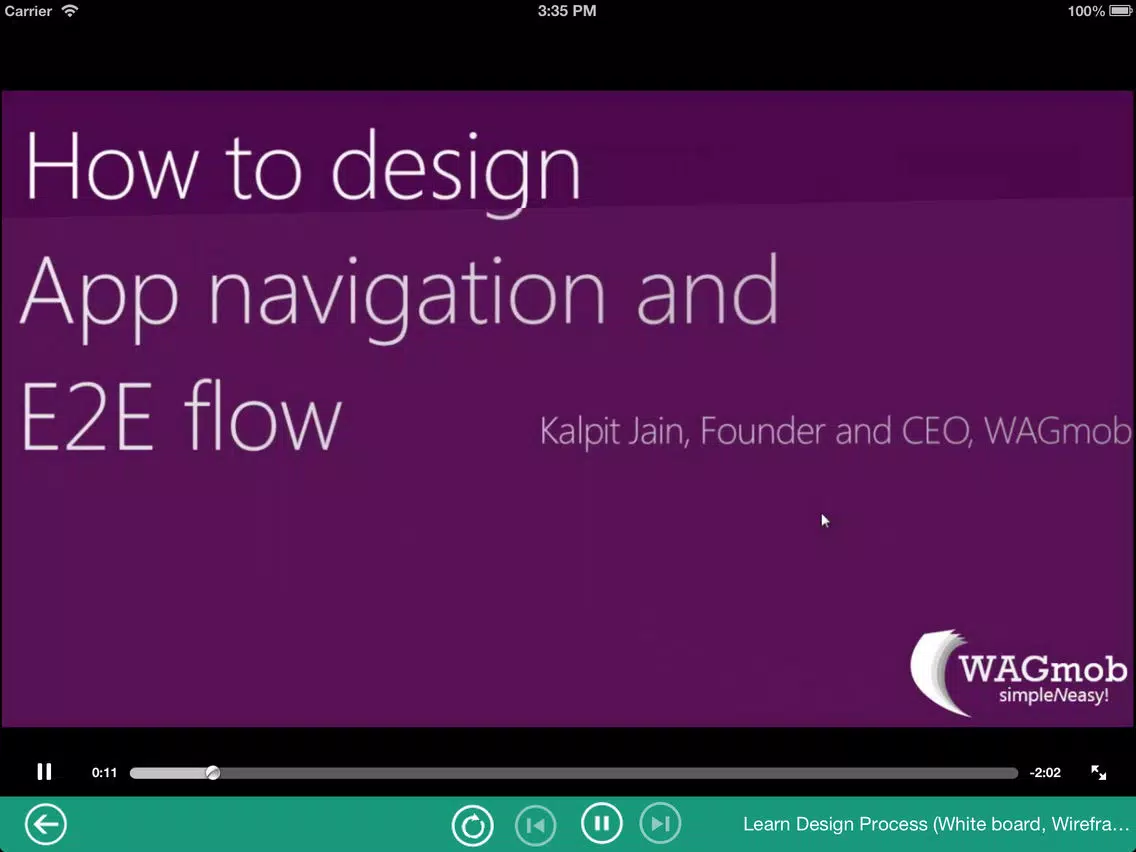
Task: Tap the 3:35 PM clock in status bar
Action: (x=567, y=11)
